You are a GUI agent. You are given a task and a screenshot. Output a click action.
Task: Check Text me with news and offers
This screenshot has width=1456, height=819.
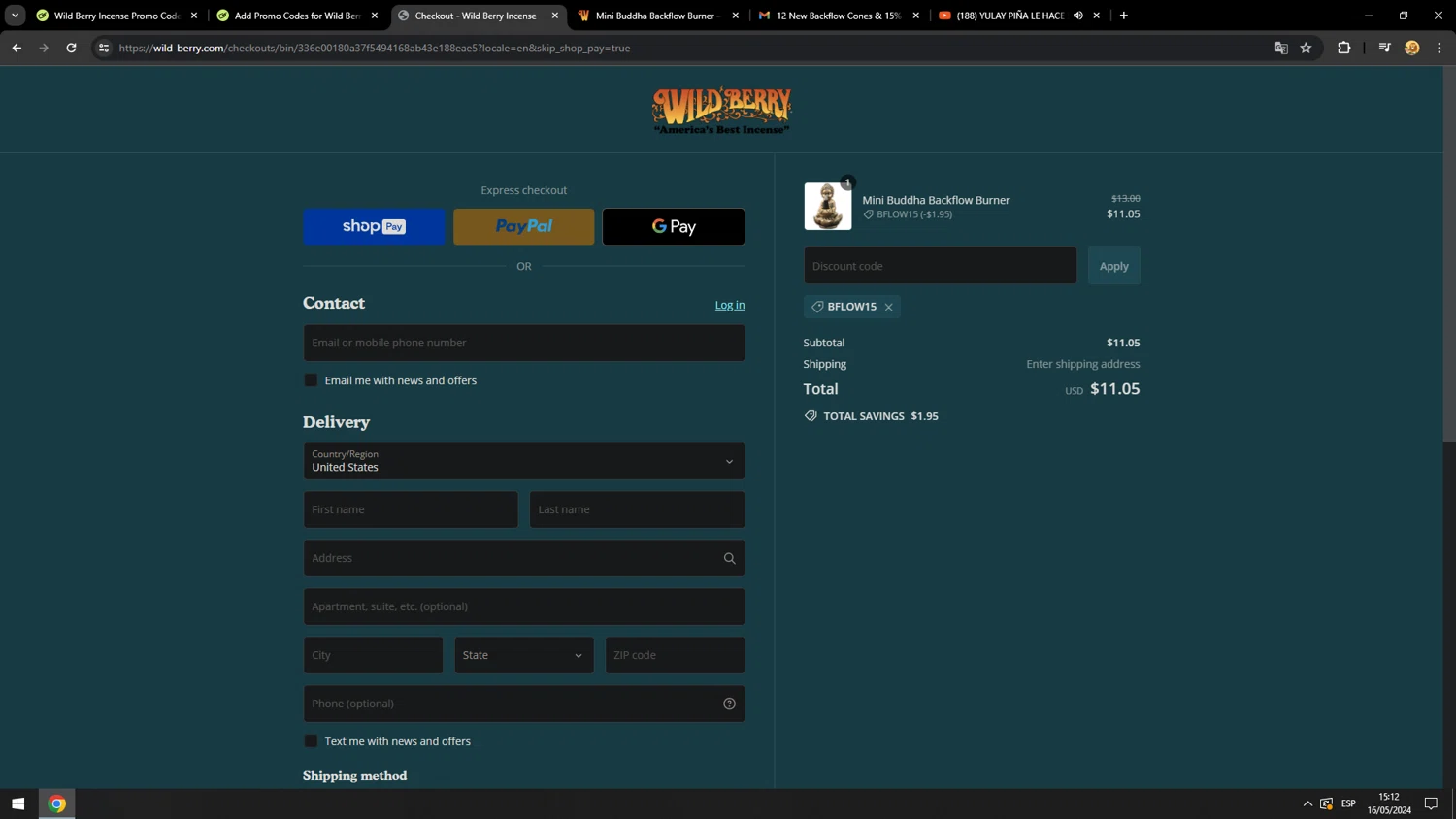[311, 741]
